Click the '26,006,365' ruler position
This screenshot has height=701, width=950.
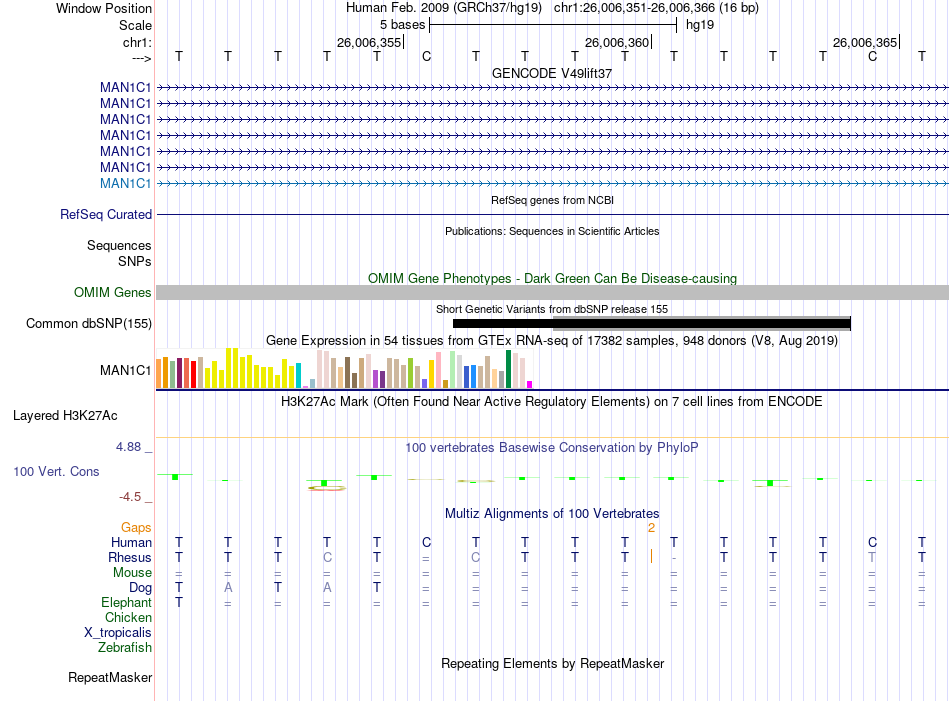[x=865, y=42]
